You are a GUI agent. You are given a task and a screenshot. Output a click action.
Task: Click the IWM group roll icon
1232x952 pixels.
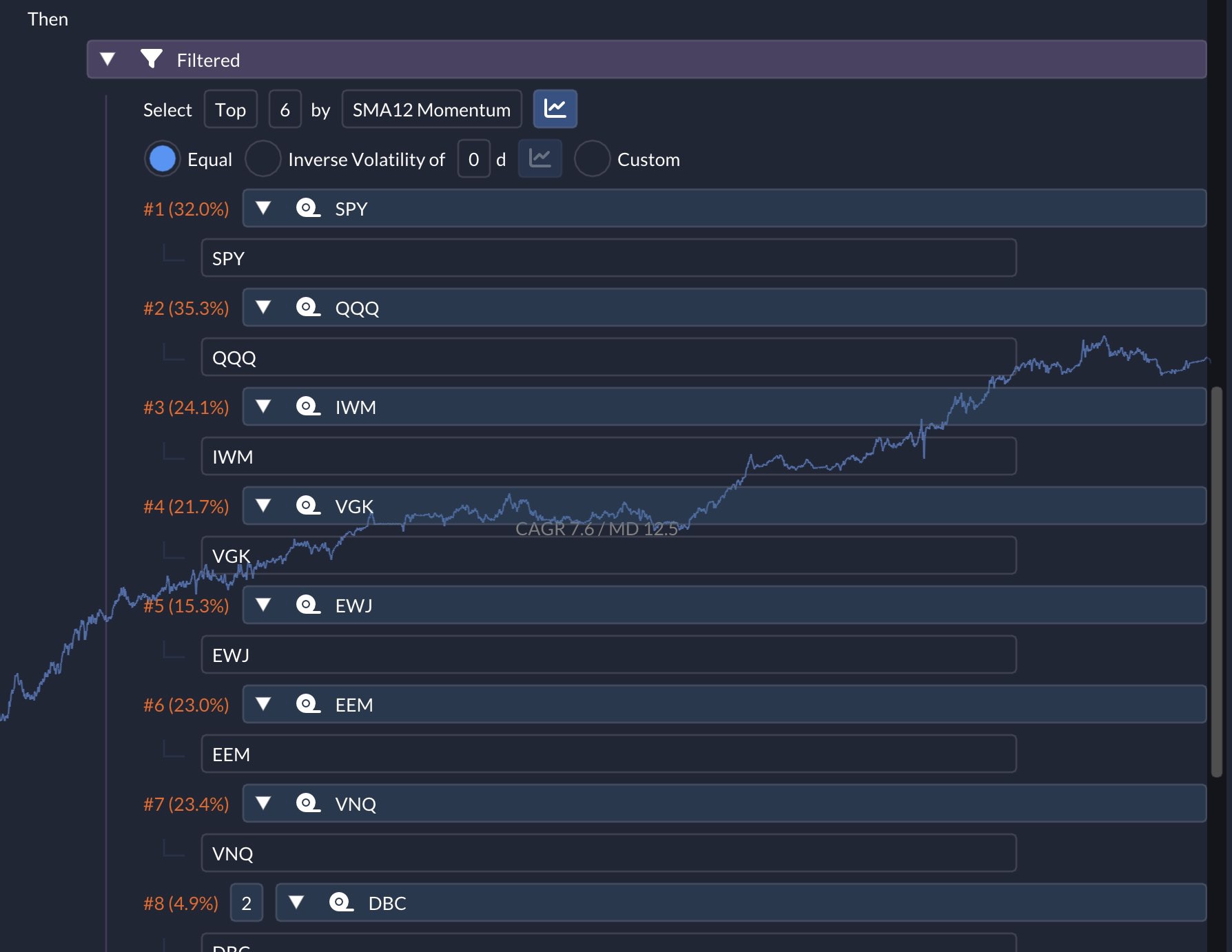point(308,406)
